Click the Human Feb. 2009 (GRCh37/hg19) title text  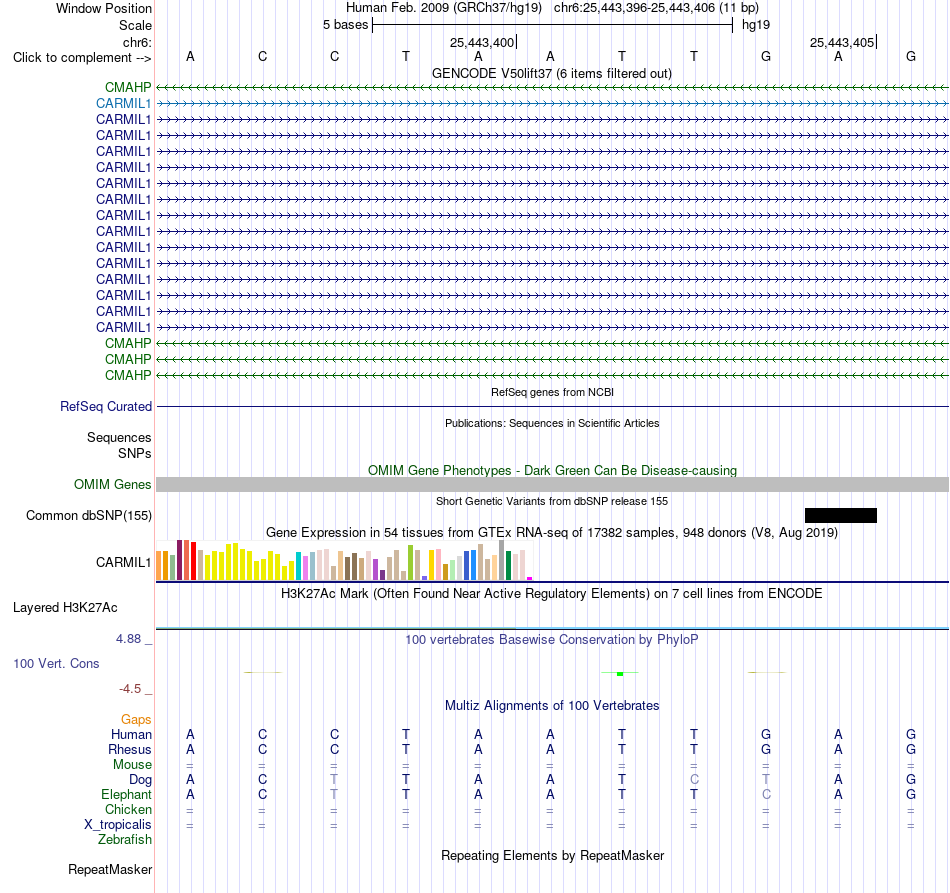pyautogui.click(x=443, y=8)
